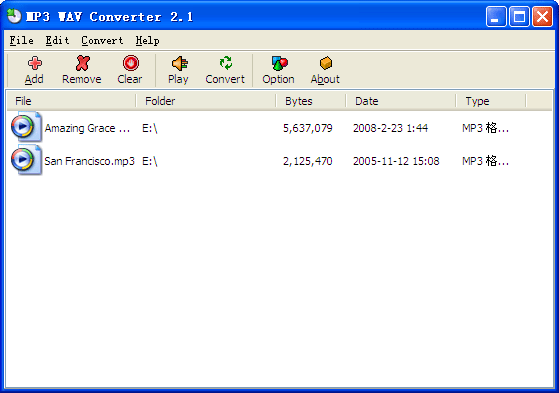Click the Clear list stop icon

[x=130, y=63]
